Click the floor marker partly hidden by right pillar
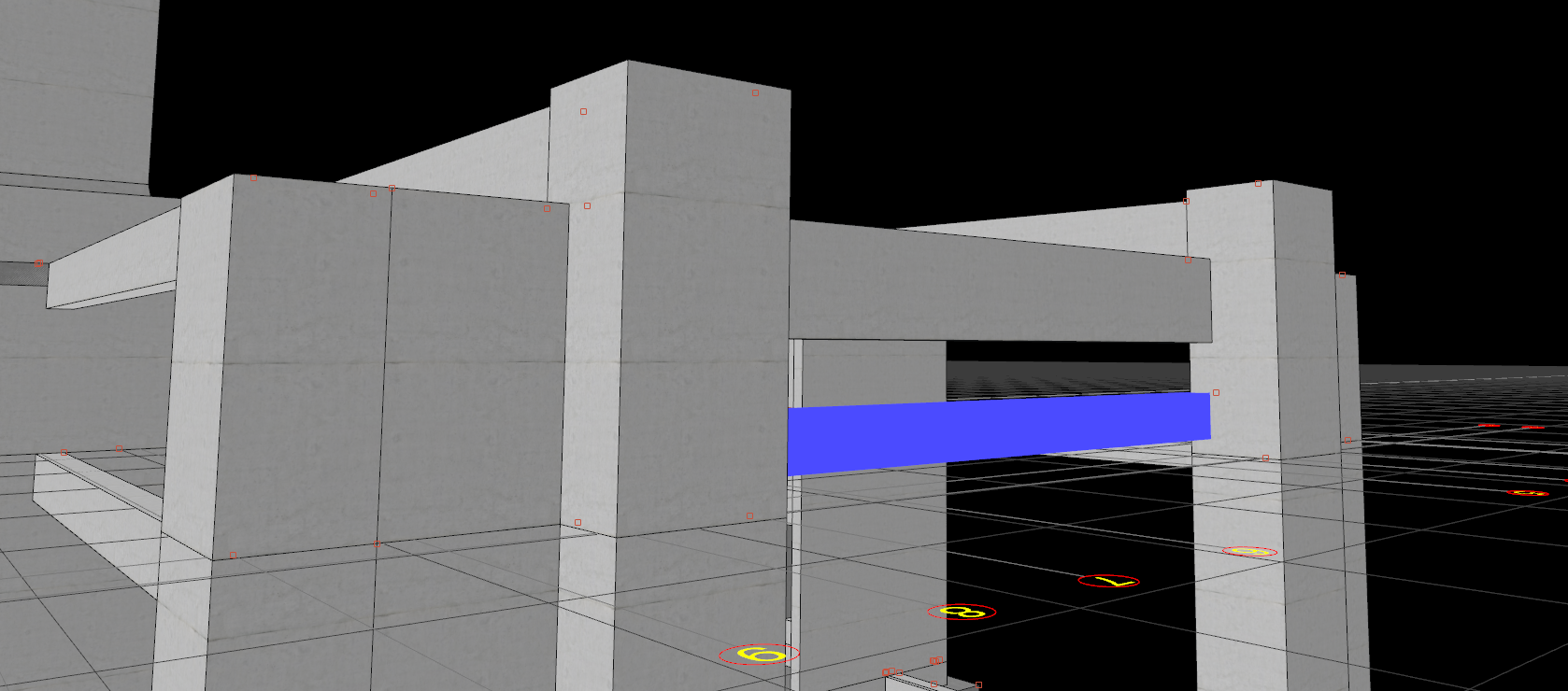The height and width of the screenshot is (691, 1568). pyautogui.click(x=1250, y=552)
